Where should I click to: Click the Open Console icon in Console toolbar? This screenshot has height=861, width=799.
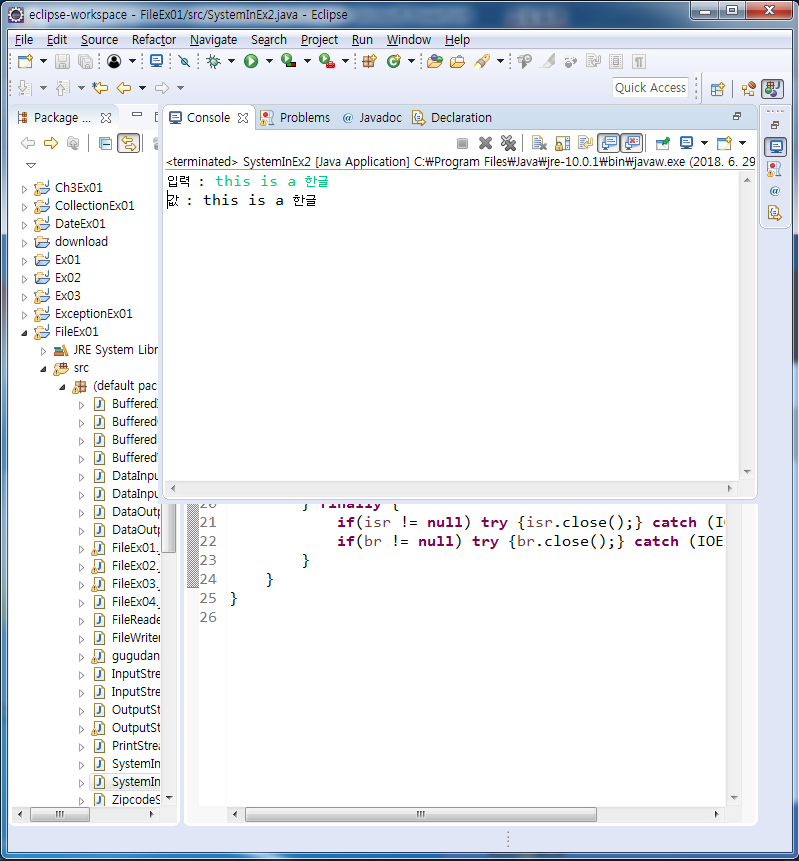point(724,143)
